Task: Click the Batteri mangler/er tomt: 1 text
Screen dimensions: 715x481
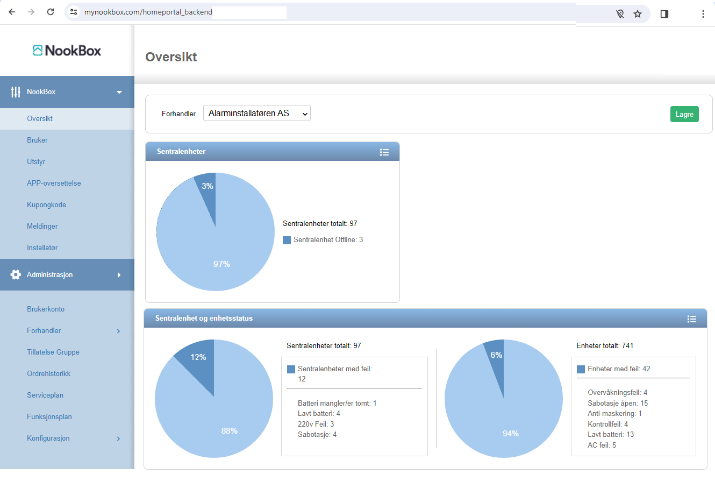Action: point(337,403)
